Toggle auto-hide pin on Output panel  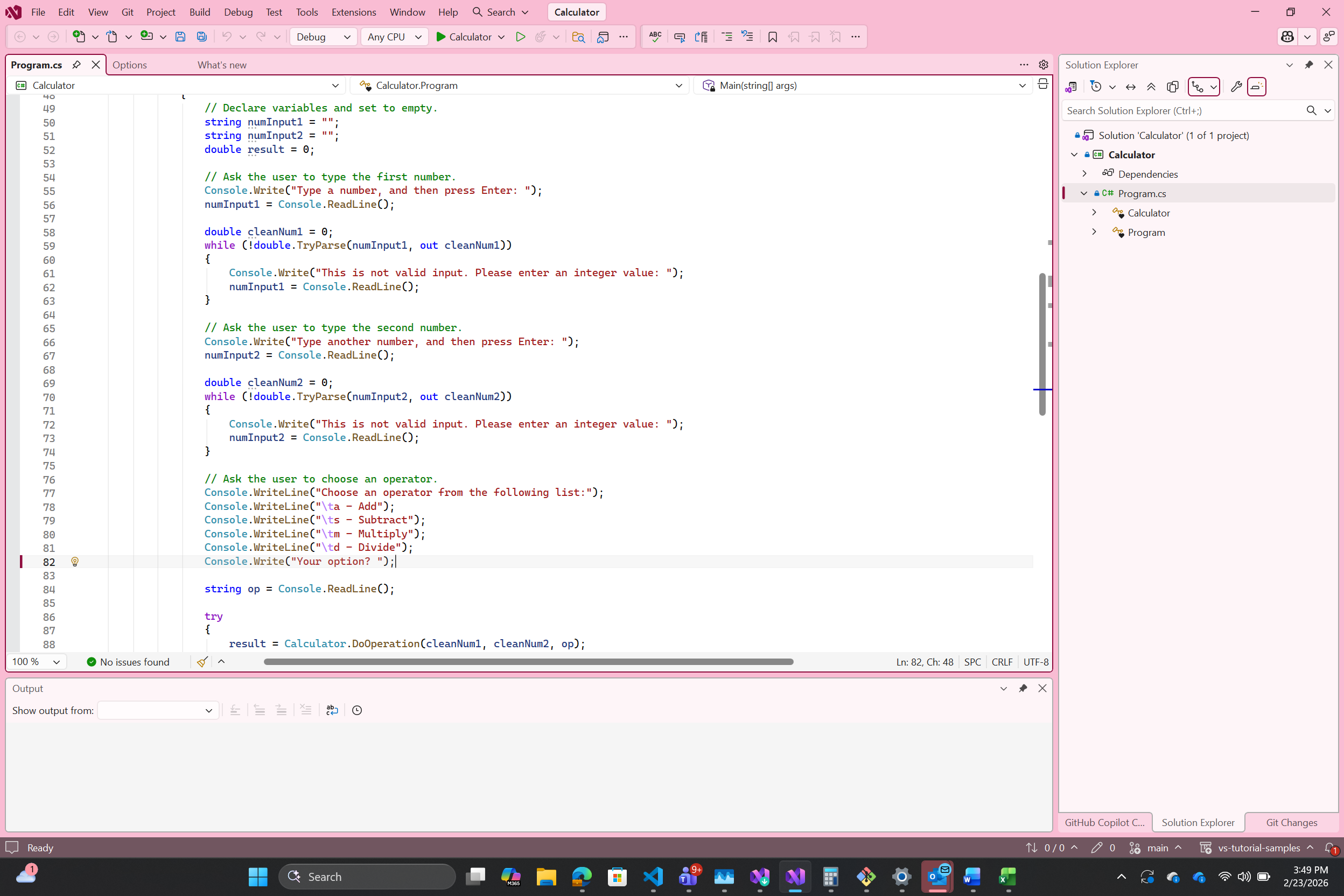pyautogui.click(x=1023, y=688)
